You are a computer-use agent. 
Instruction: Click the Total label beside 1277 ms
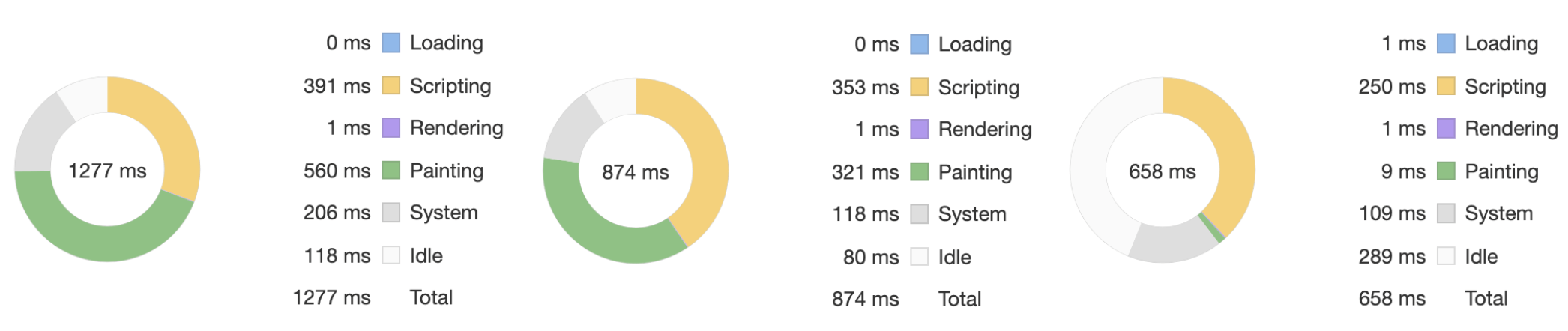pyautogui.click(x=431, y=297)
